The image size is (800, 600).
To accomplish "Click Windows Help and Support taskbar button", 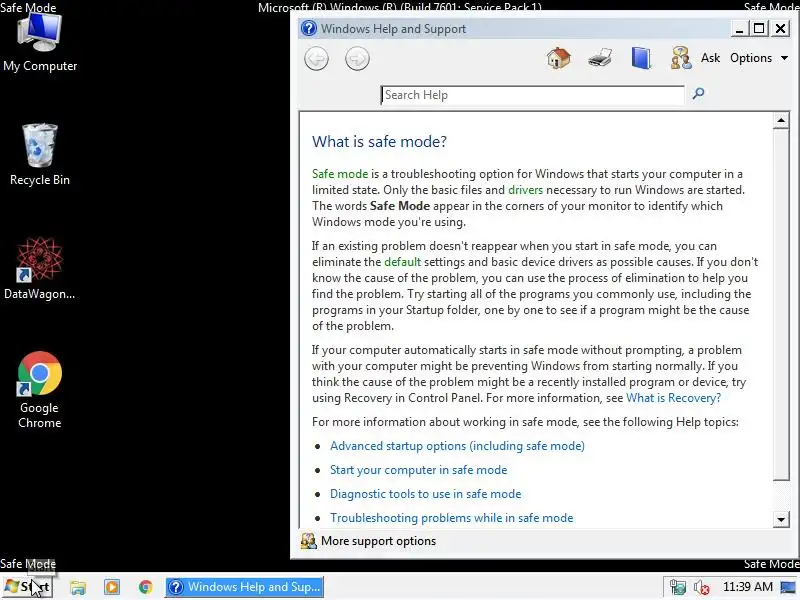I will pos(244,587).
